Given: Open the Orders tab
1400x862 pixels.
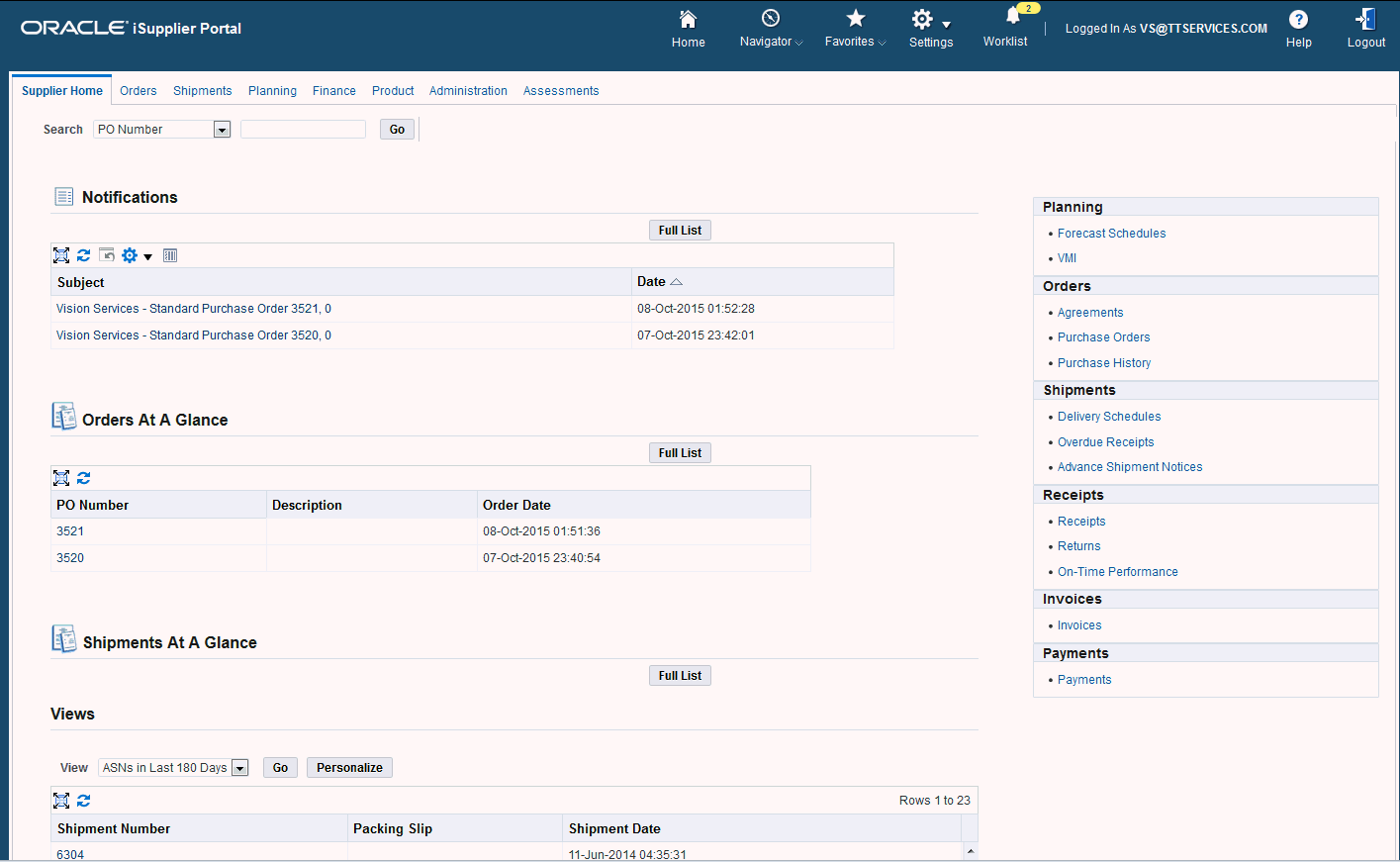Looking at the screenshot, I should point(139,91).
